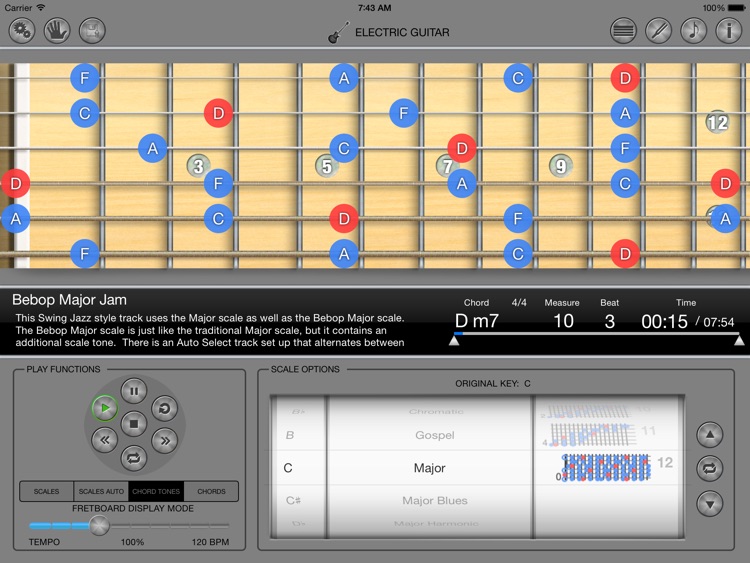The image size is (750, 563).
Task: Tap the open A string blue note
Action: [15, 219]
